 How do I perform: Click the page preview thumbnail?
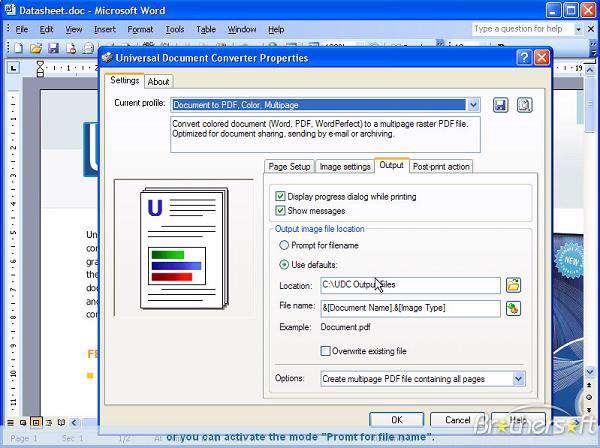point(184,248)
